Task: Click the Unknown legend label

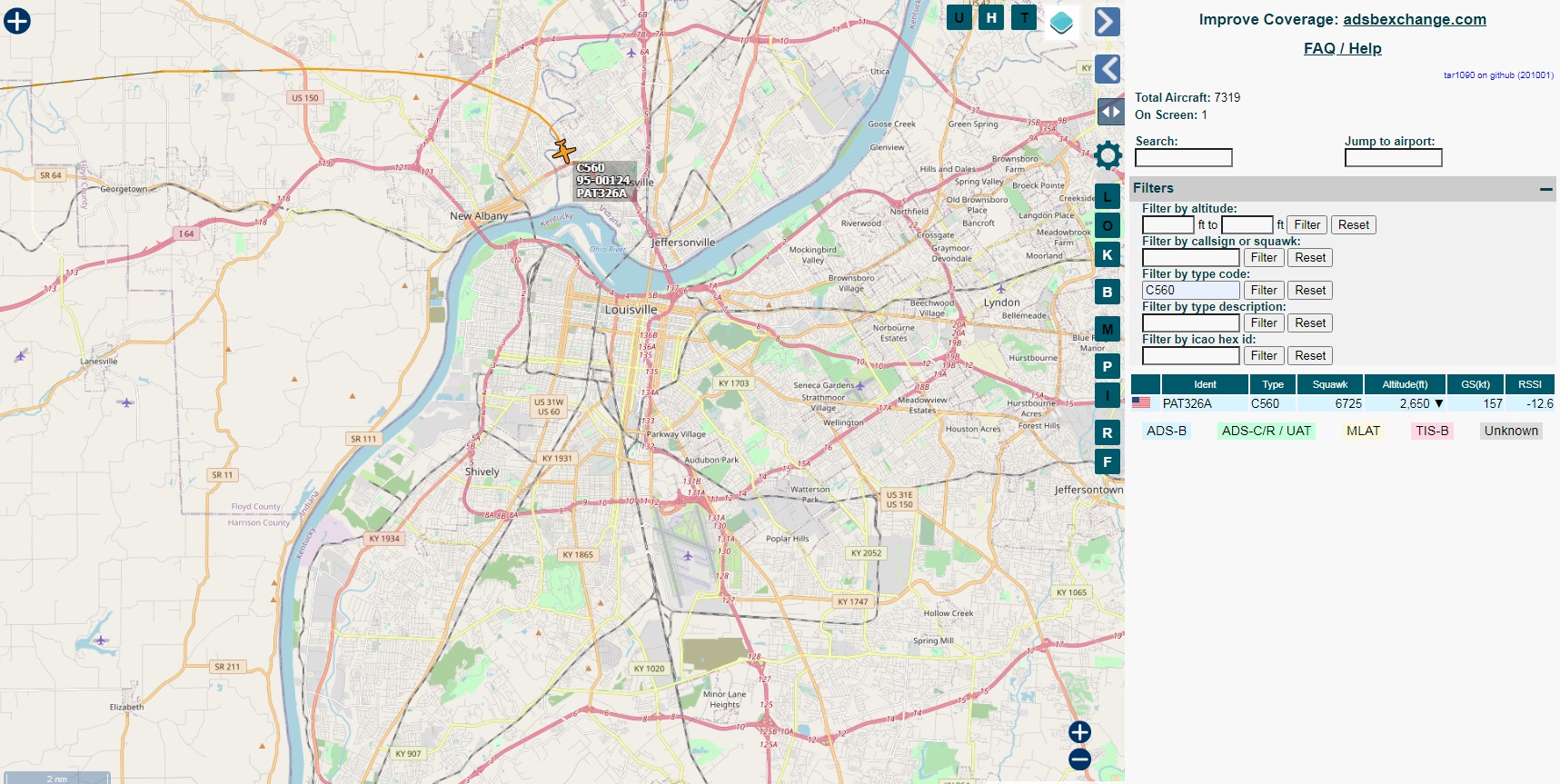Action: pos(1511,431)
